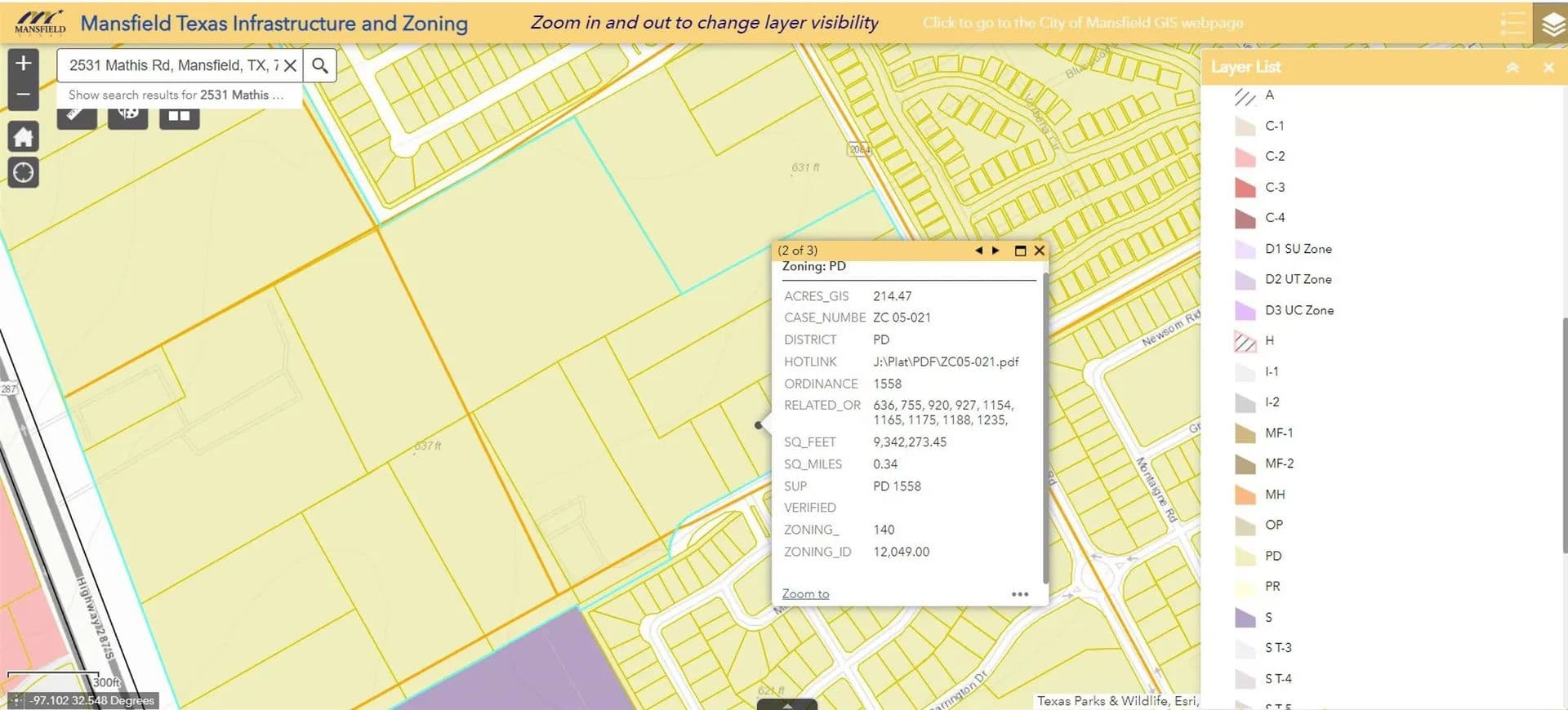The height and width of the screenshot is (710, 1568).
Task: Zoom out on the map
Action: click(x=24, y=95)
